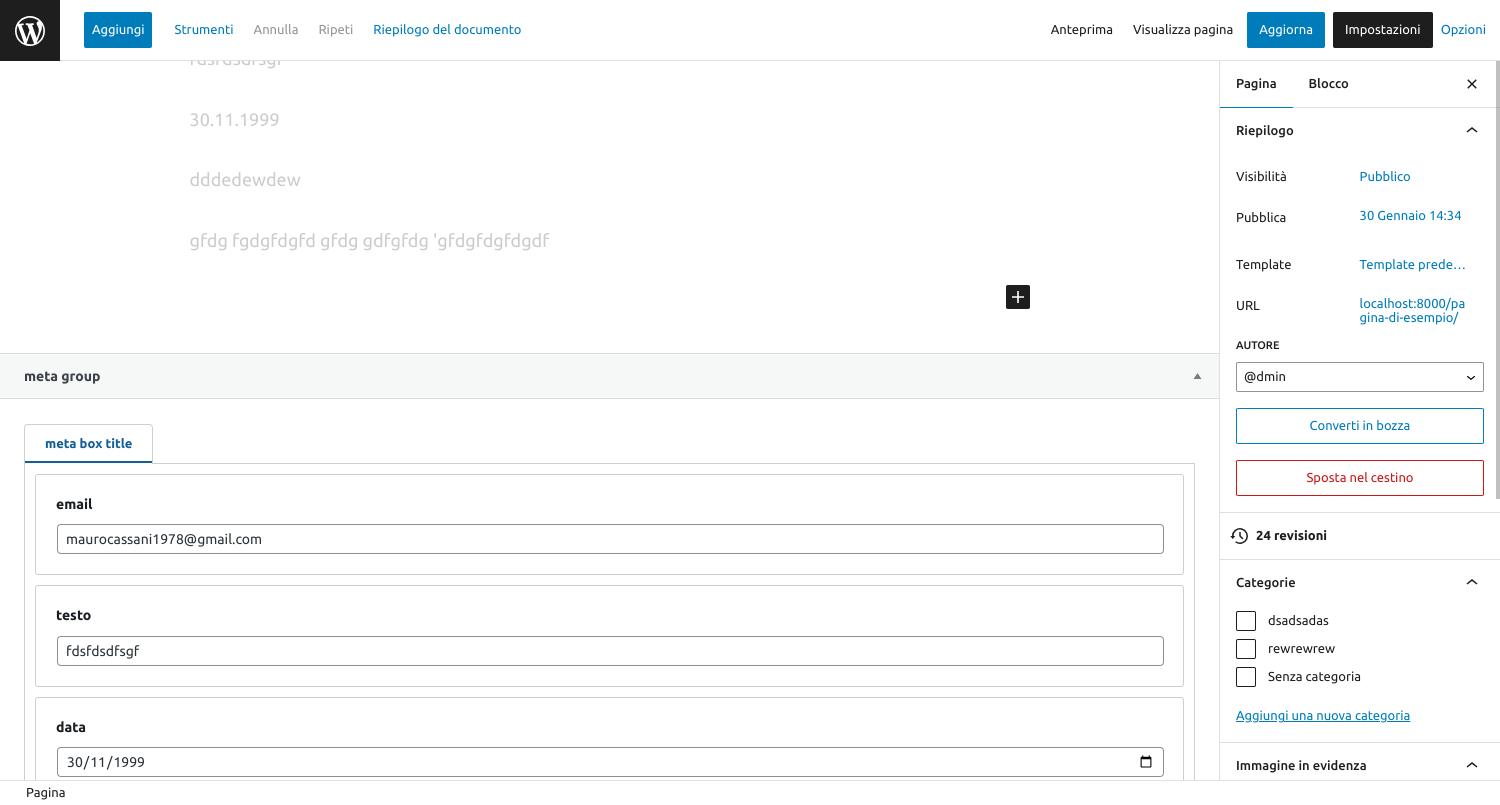Click Visualizza pagina

(x=1183, y=30)
